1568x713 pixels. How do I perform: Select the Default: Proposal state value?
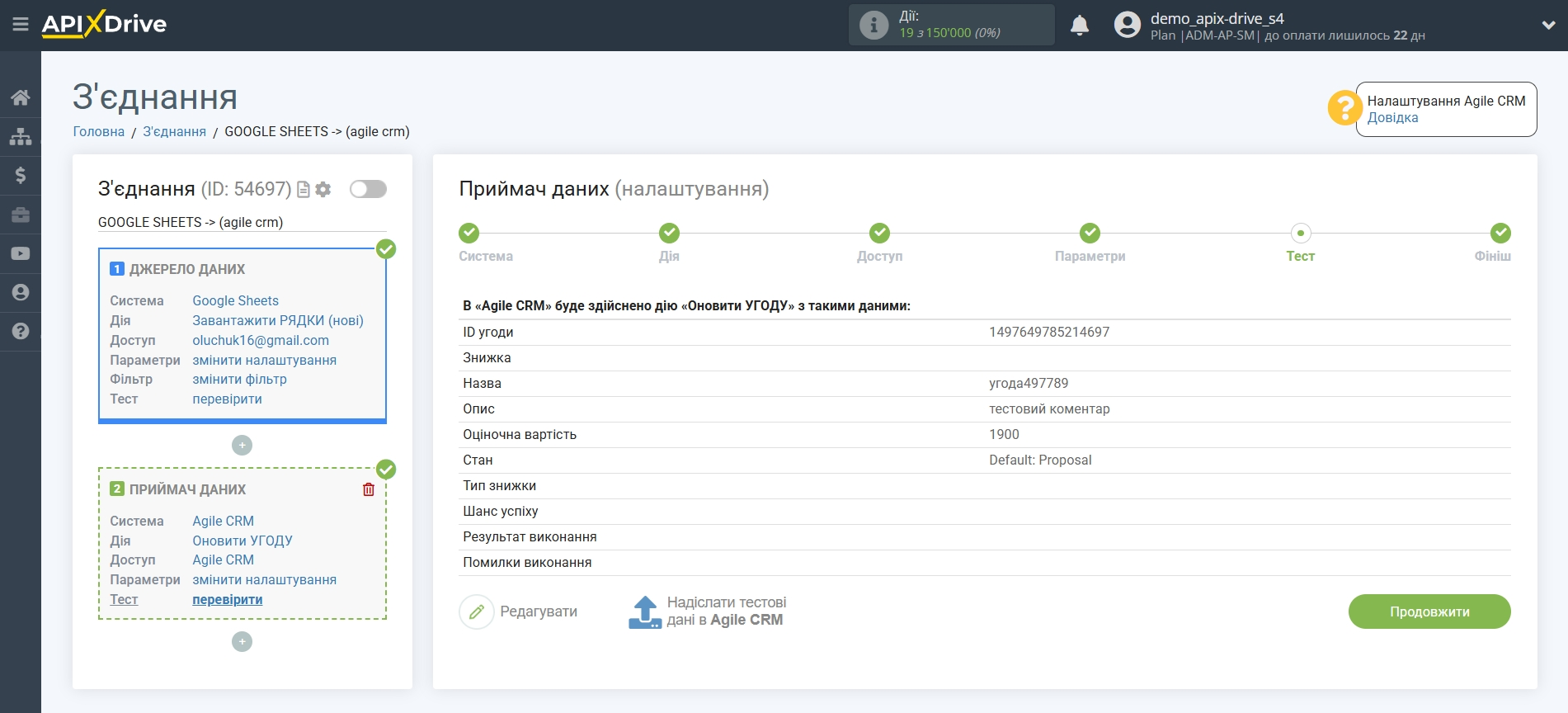click(x=1040, y=460)
